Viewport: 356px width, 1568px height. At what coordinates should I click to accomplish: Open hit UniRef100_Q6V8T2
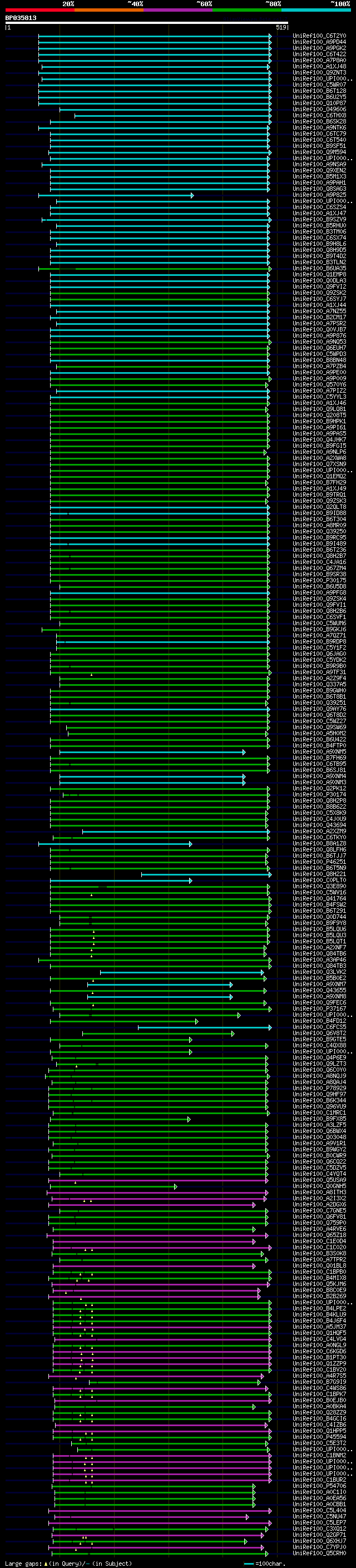(319, 1033)
